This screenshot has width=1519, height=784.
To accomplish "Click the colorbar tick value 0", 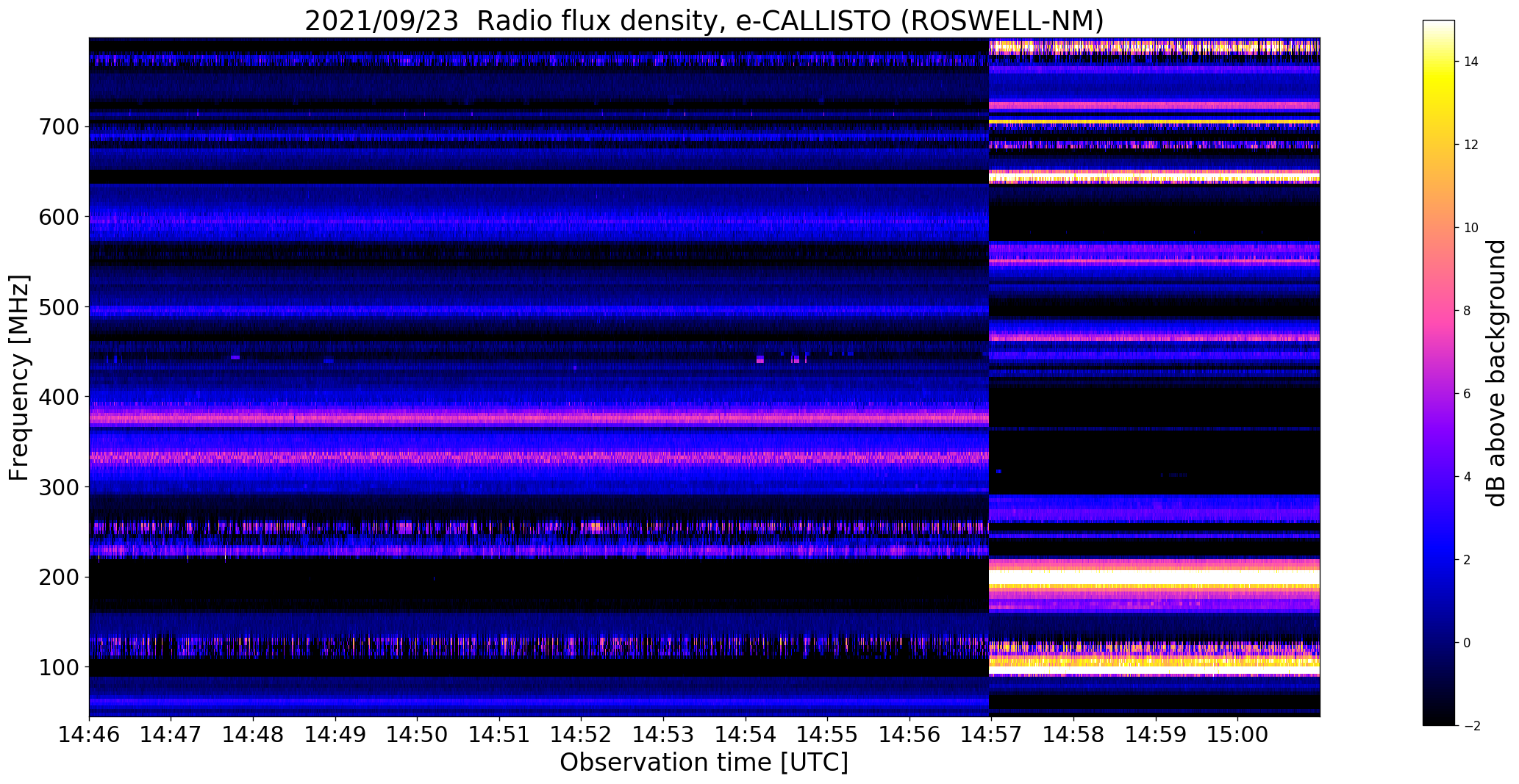I will (1467, 643).
